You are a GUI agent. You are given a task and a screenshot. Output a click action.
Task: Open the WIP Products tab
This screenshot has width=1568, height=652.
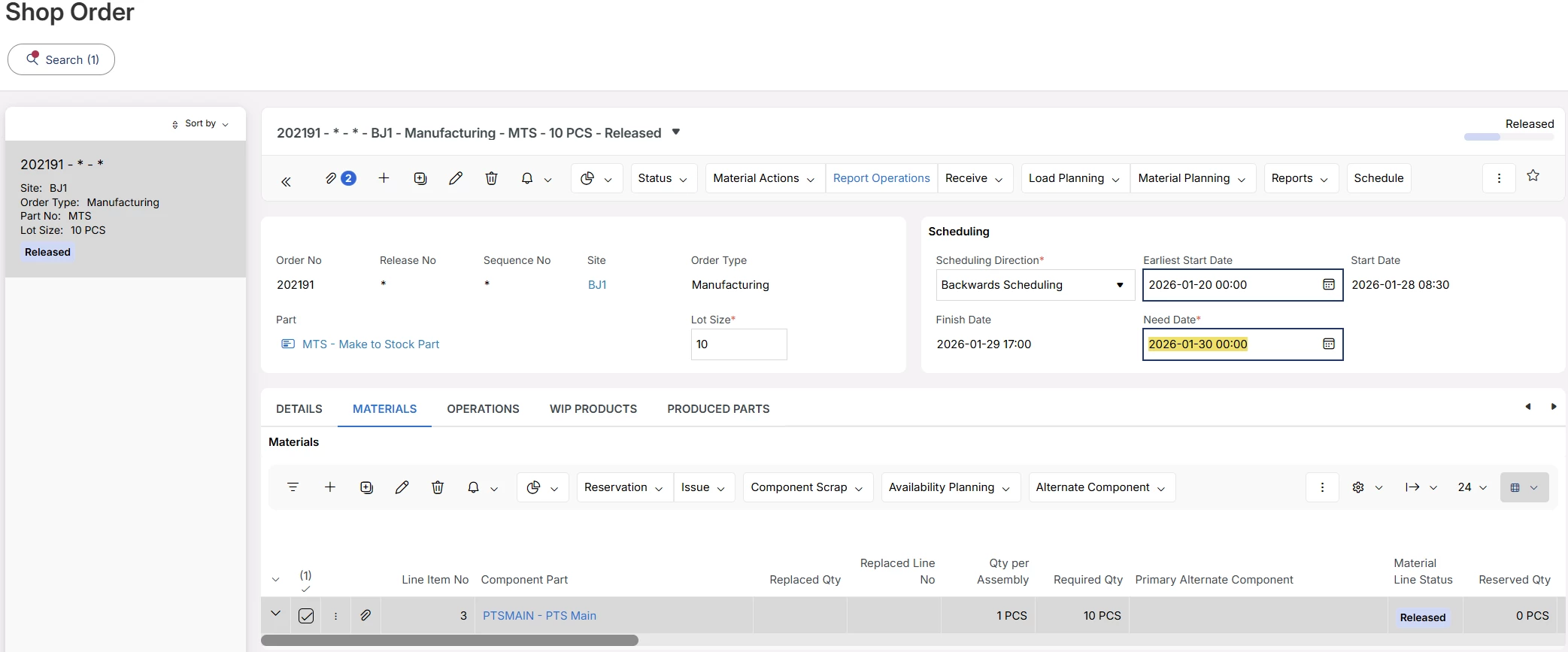click(593, 409)
